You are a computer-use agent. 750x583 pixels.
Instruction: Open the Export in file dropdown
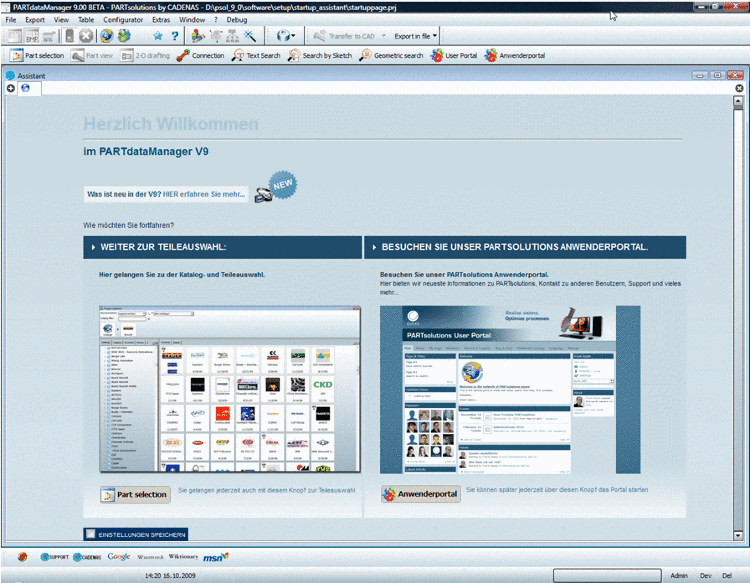(x=415, y=36)
